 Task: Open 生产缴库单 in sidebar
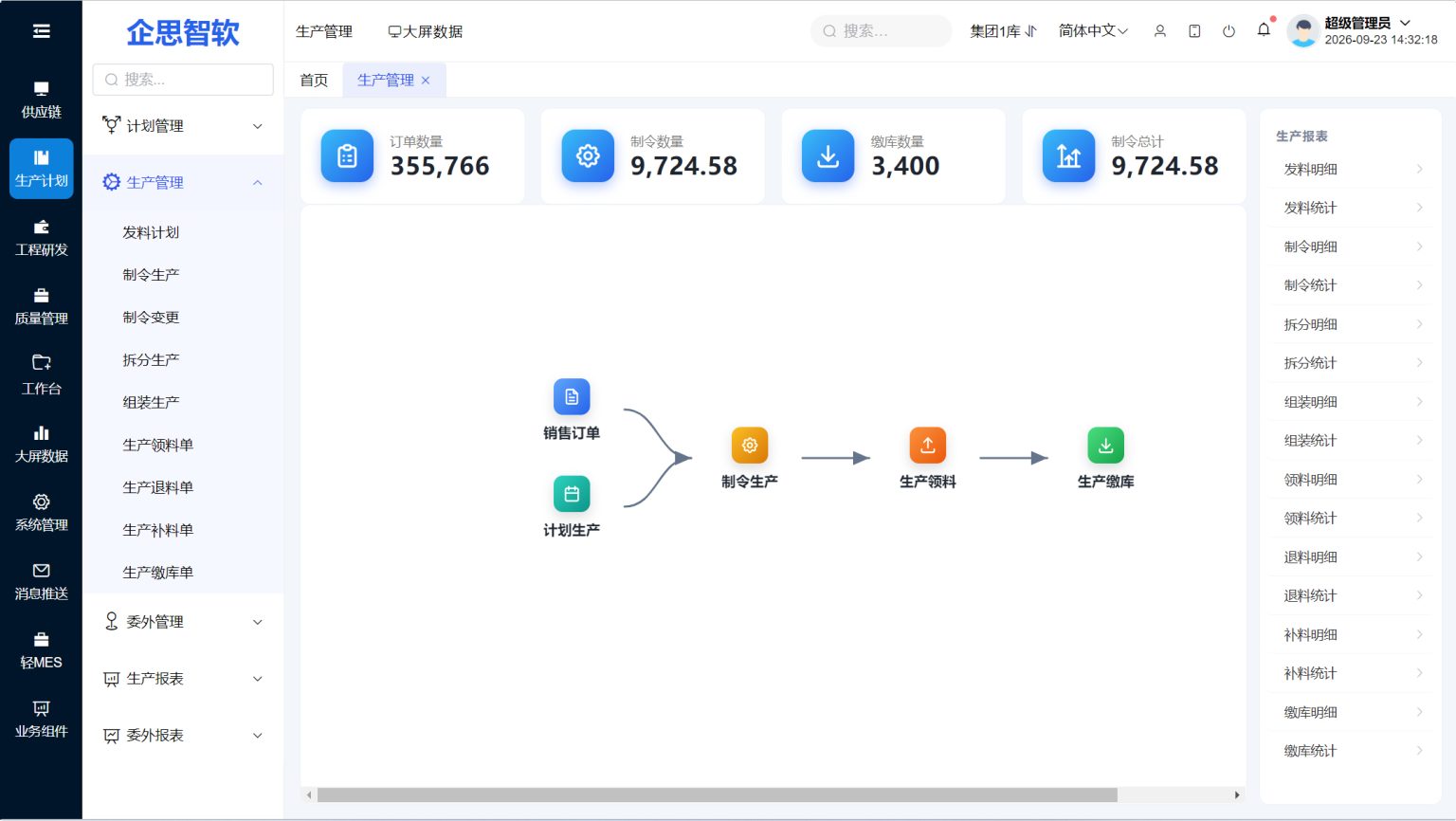[157, 573]
